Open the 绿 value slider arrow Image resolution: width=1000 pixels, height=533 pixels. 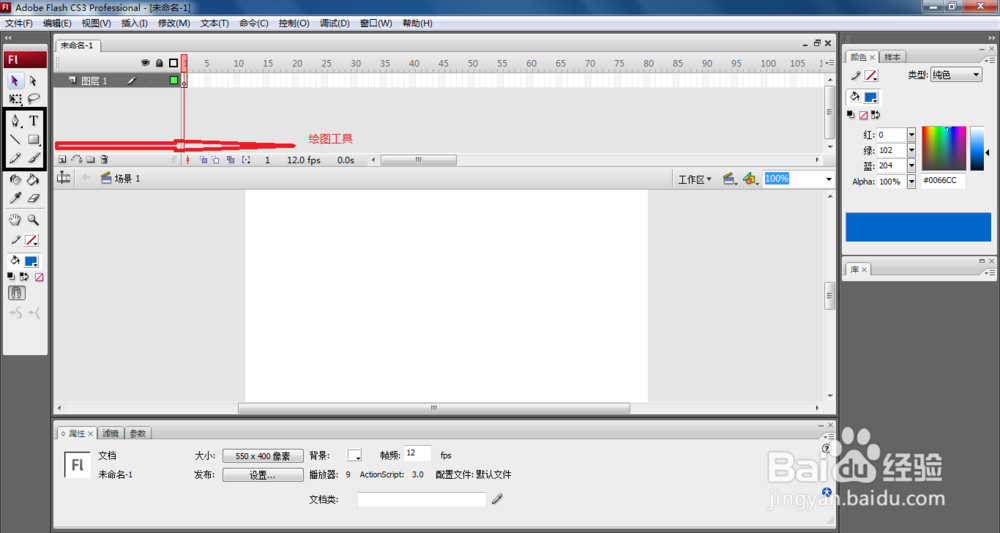pos(911,150)
